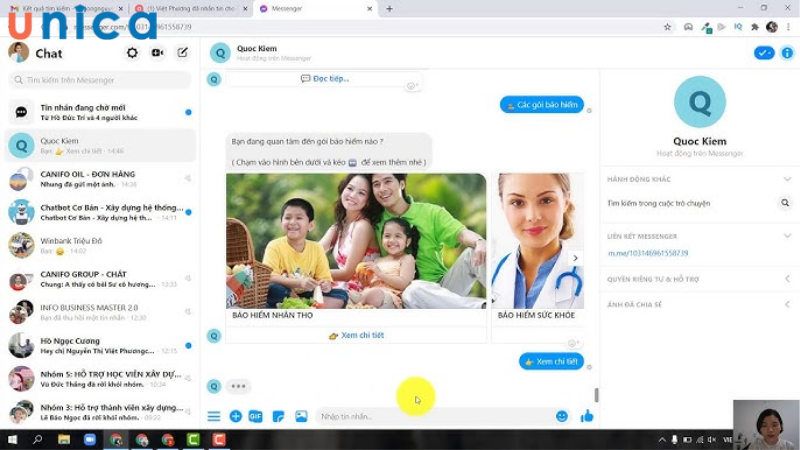The height and width of the screenshot is (450, 800).
Task: Click Tìm kiếm trong cuộc trò chuyện
Action: pyautogui.click(x=659, y=203)
